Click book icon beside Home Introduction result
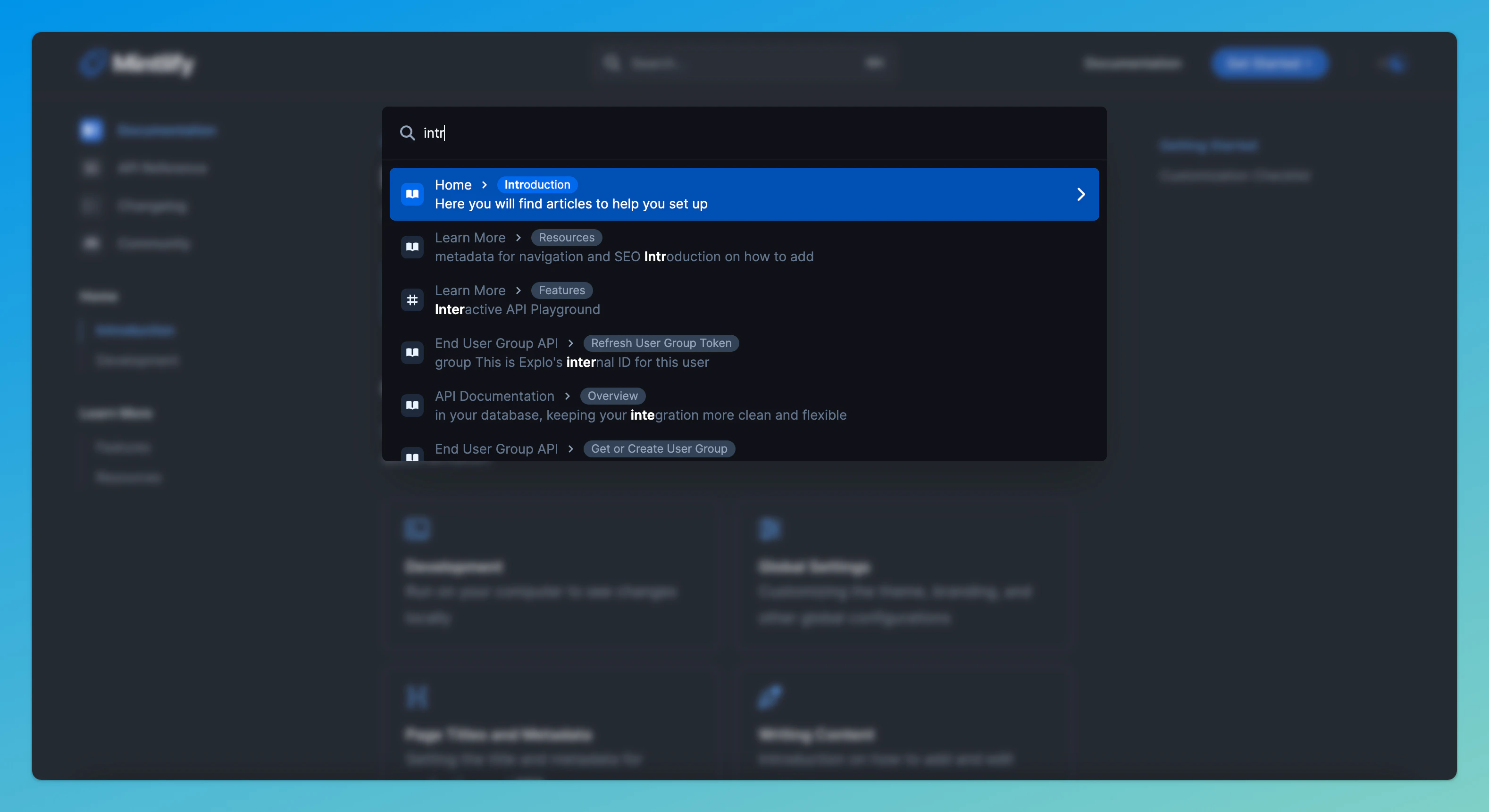Screen dimensions: 1489x812 pos(412,194)
